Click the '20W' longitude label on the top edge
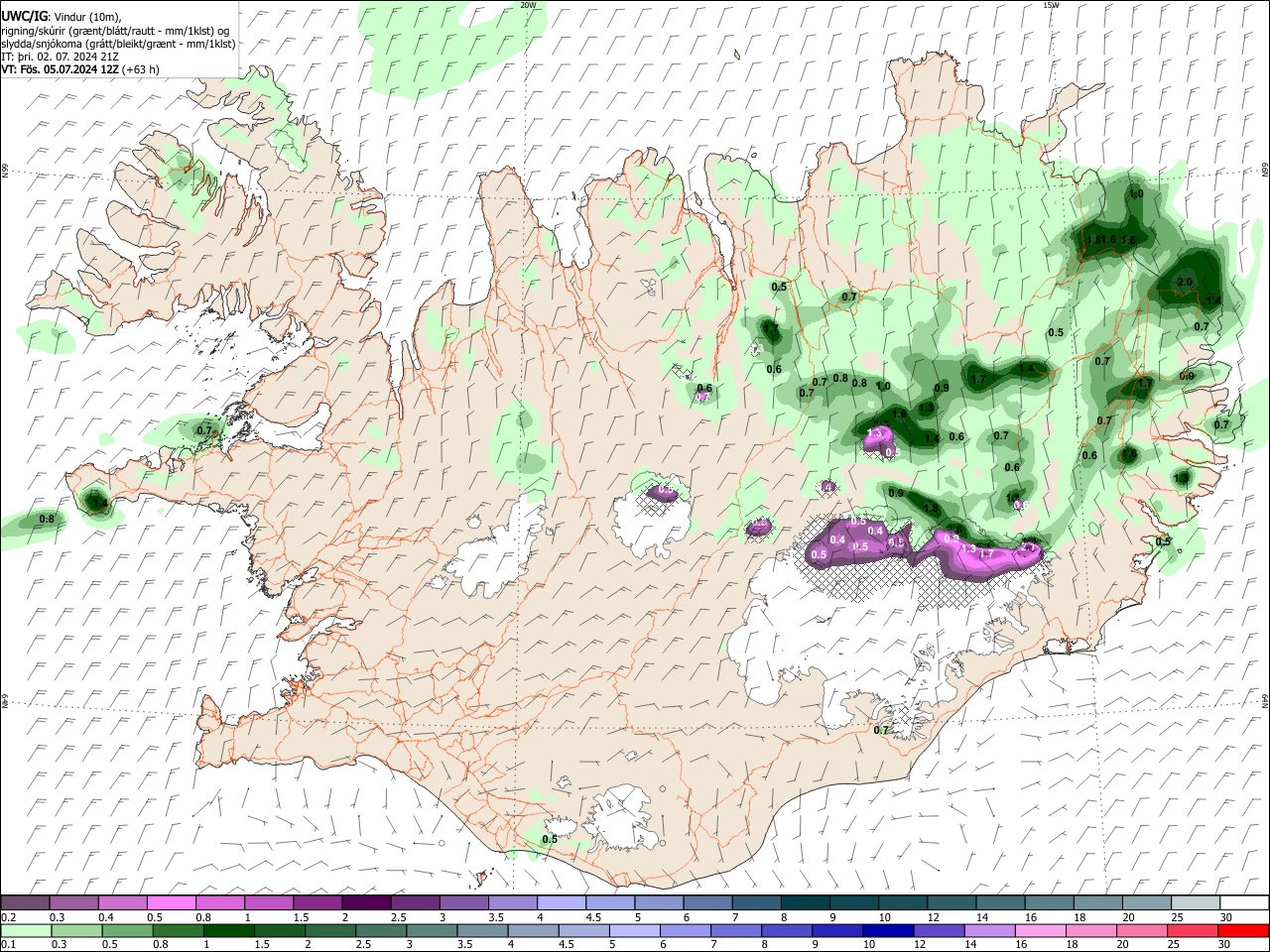This screenshot has width=1270, height=952. pyautogui.click(x=529, y=5)
